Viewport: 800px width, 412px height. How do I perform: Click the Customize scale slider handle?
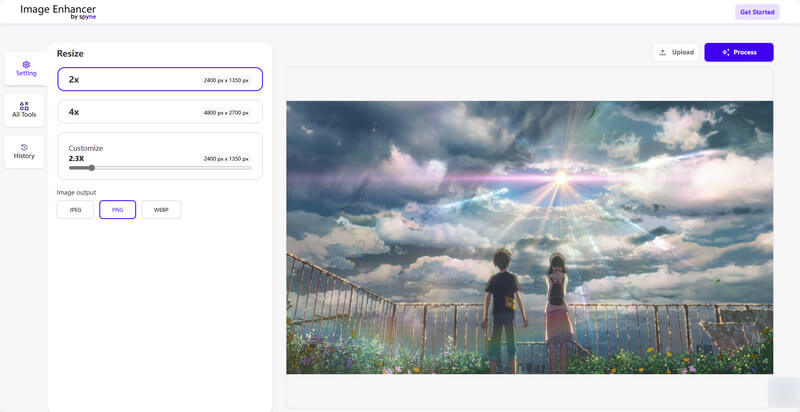pos(92,168)
